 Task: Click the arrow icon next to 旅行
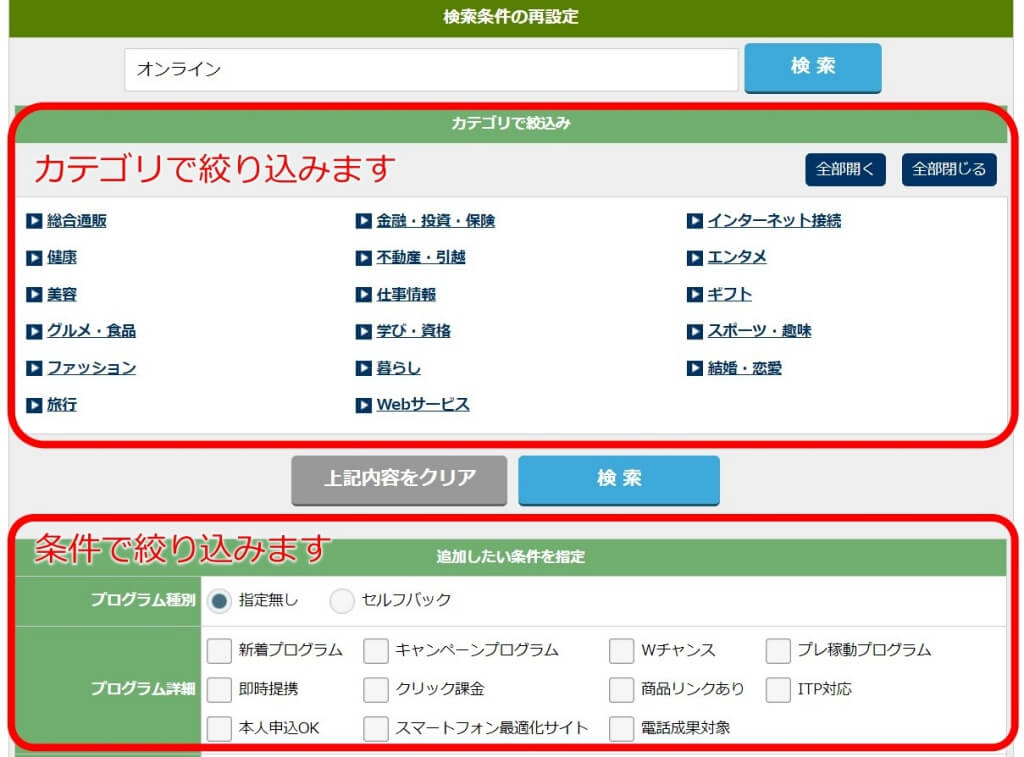click(x=35, y=405)
